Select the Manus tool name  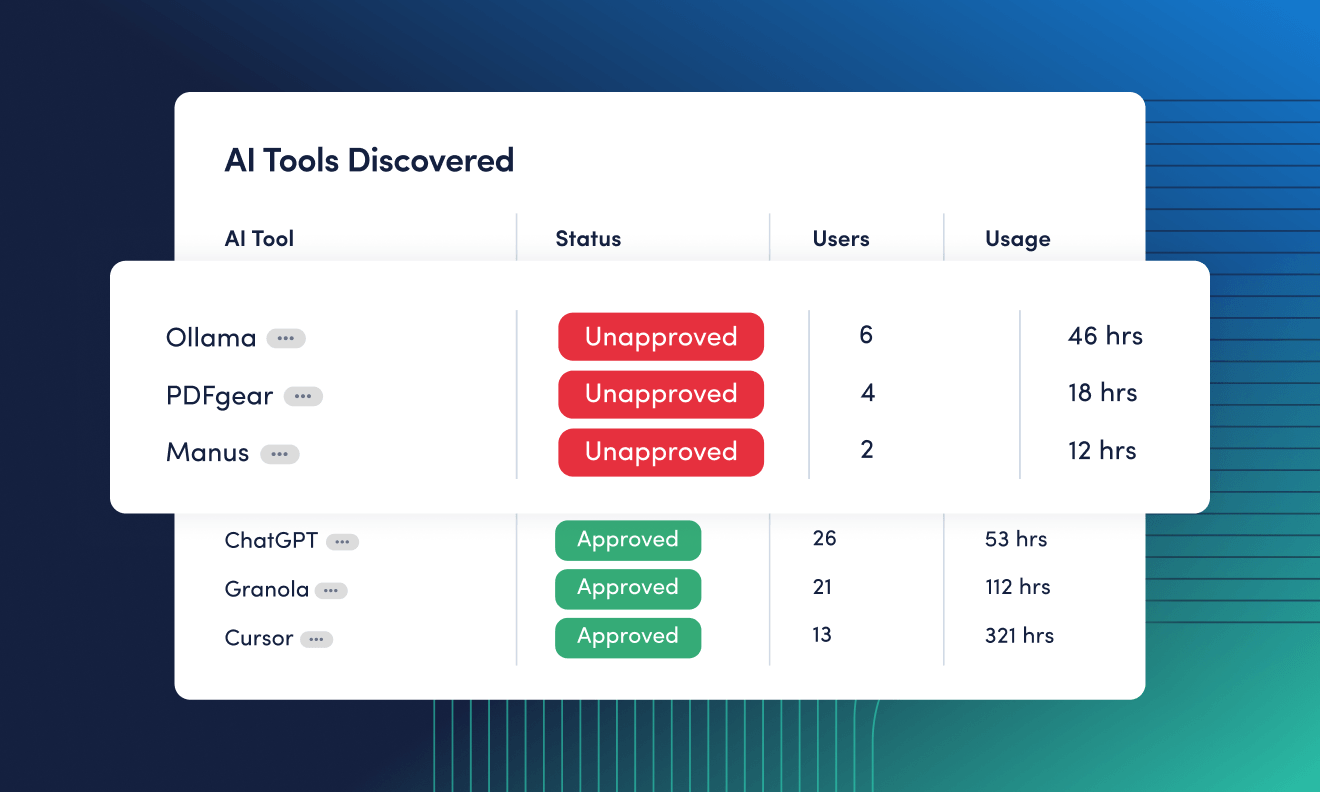(x=208, y=453)
